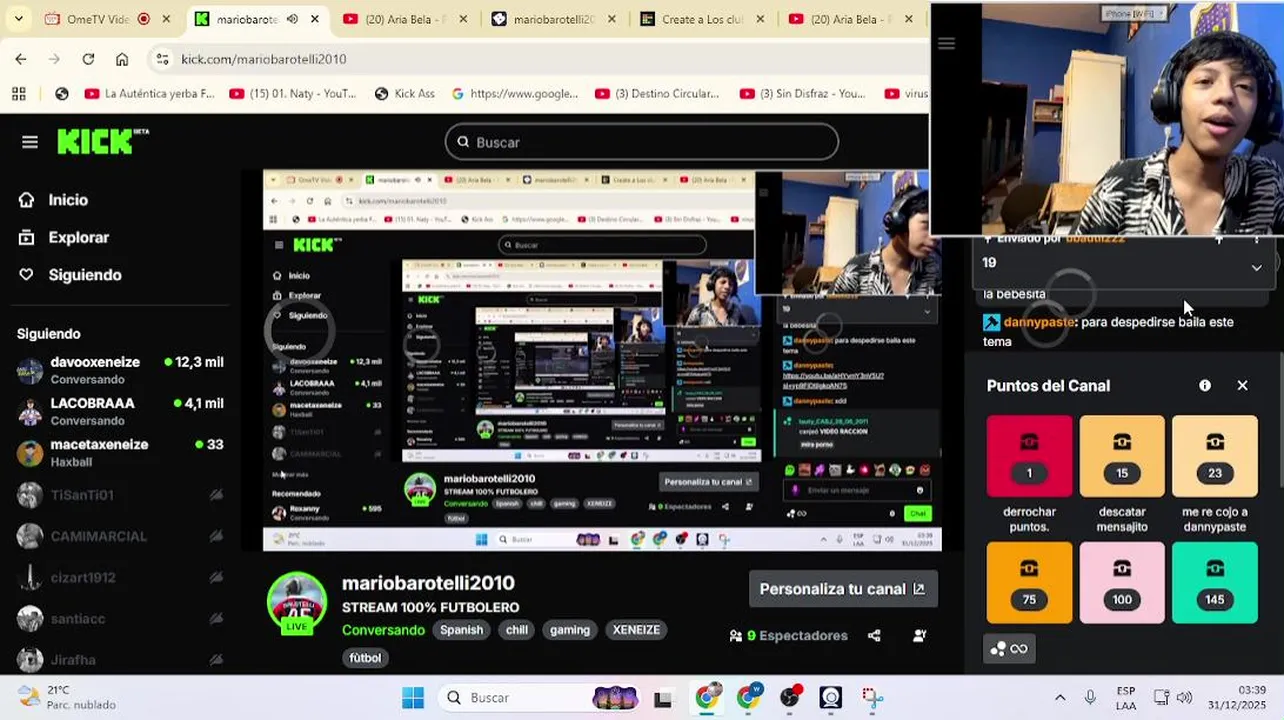Reload the page
The height and width of the screenshot is (720, 1284).
tap(88, 59)
